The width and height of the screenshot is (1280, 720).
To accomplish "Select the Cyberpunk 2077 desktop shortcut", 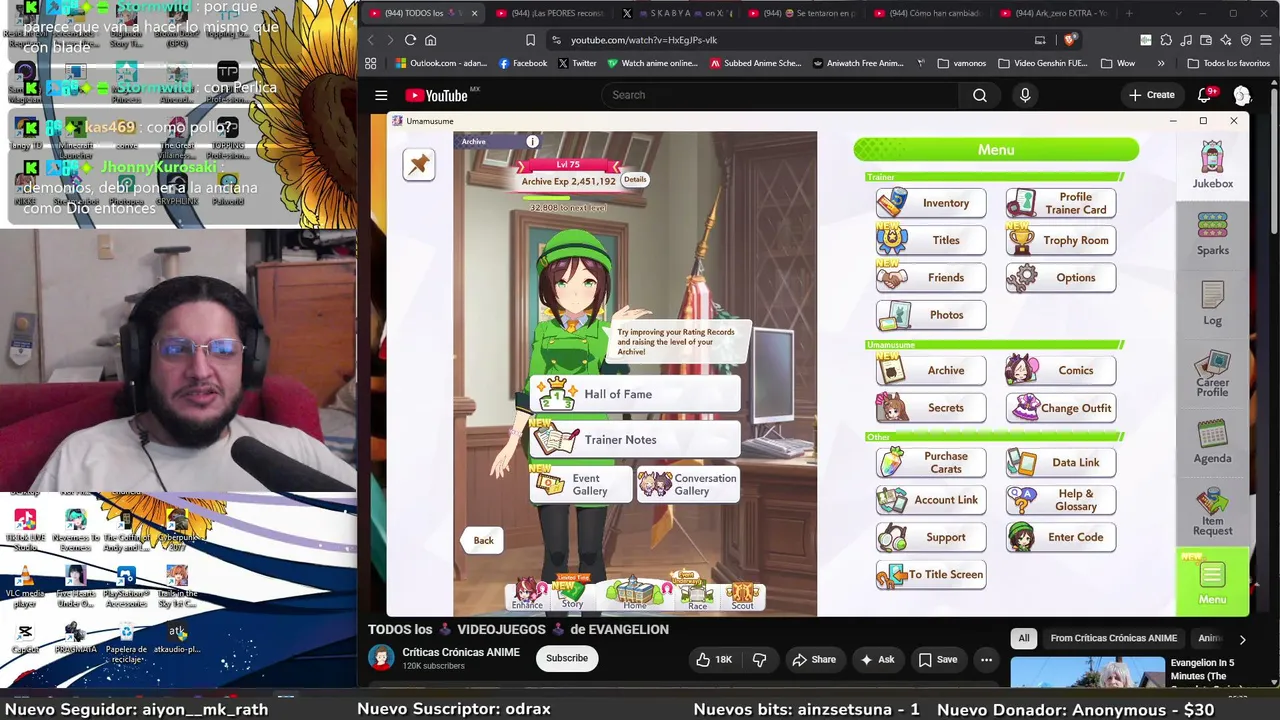I will click(177, 530).
